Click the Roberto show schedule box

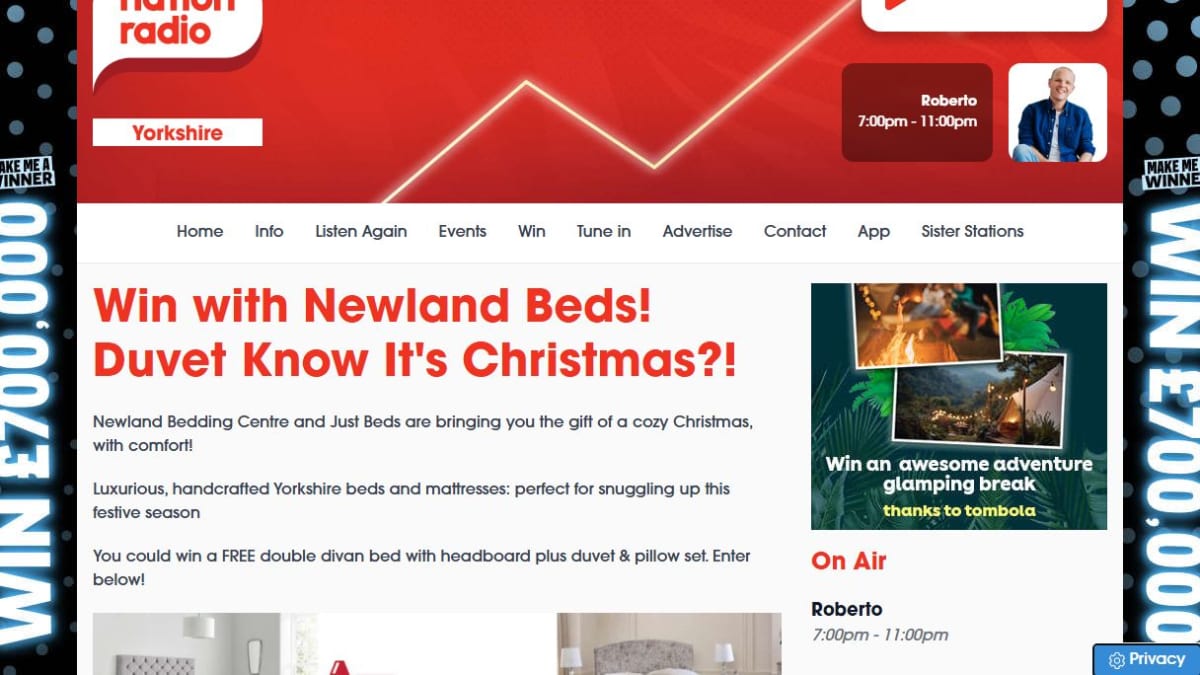917,112
